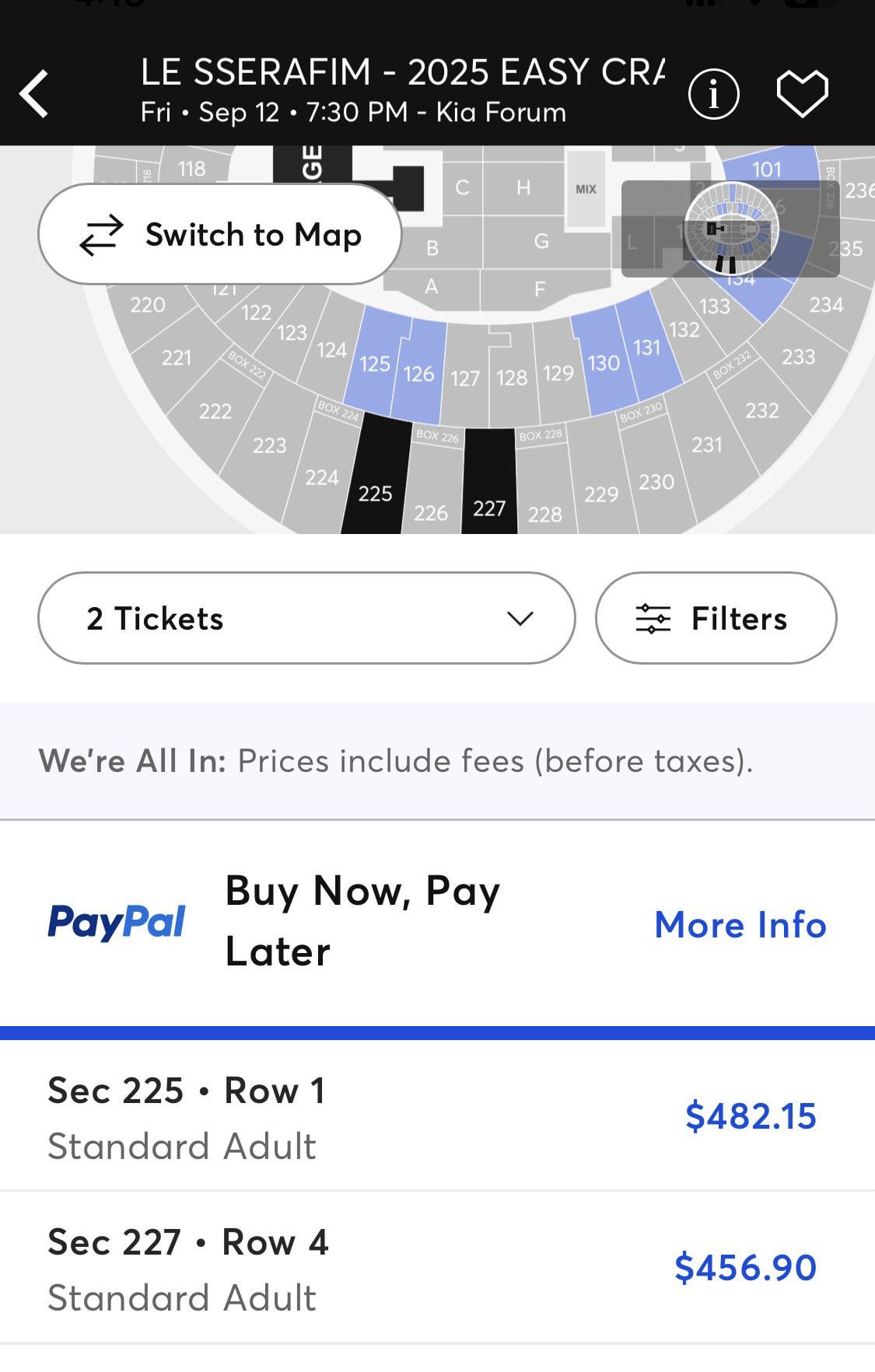
Task: Tap the Filters sliders icon
Action: click(653, 619)
